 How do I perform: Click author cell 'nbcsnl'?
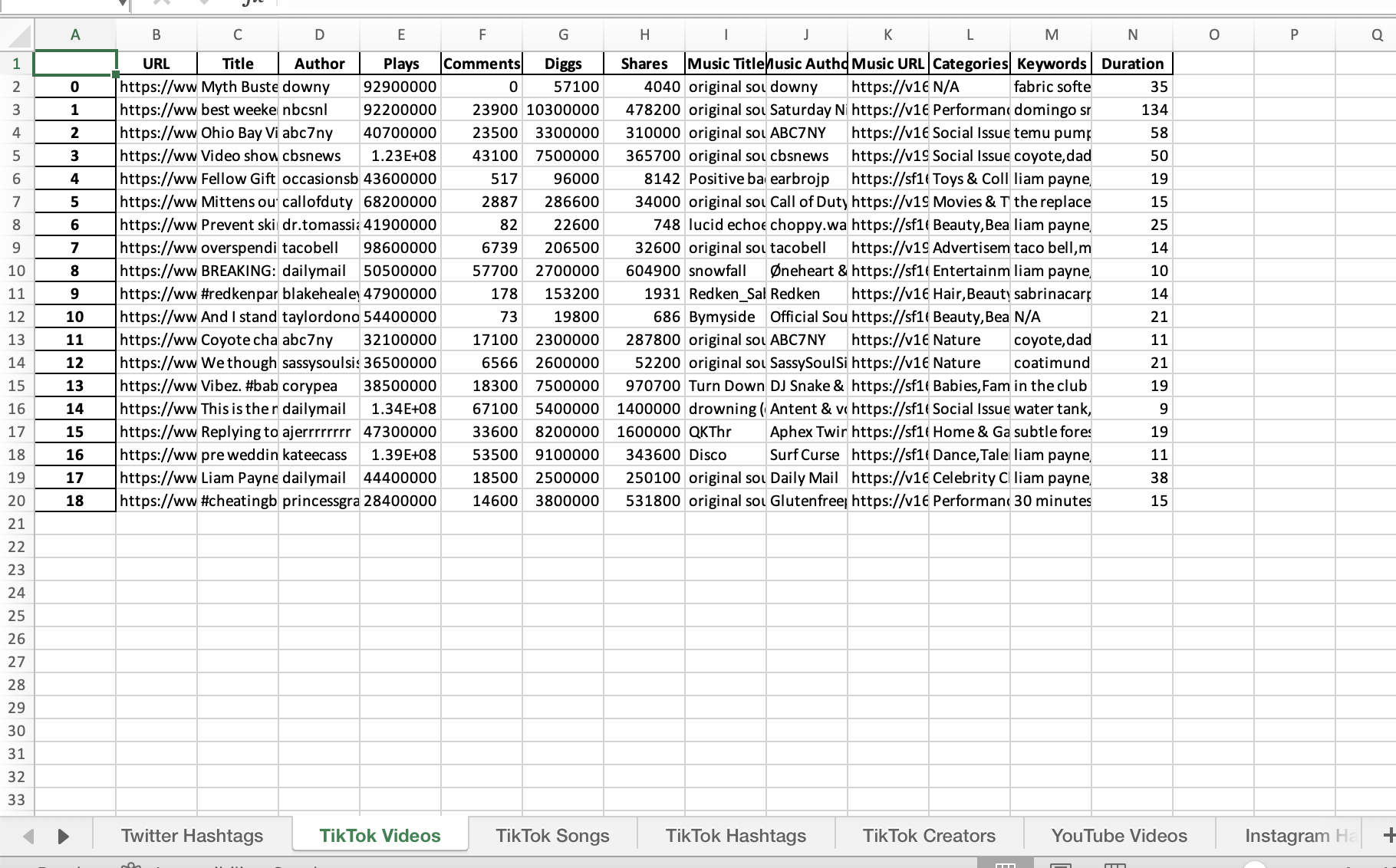point(319,110)
